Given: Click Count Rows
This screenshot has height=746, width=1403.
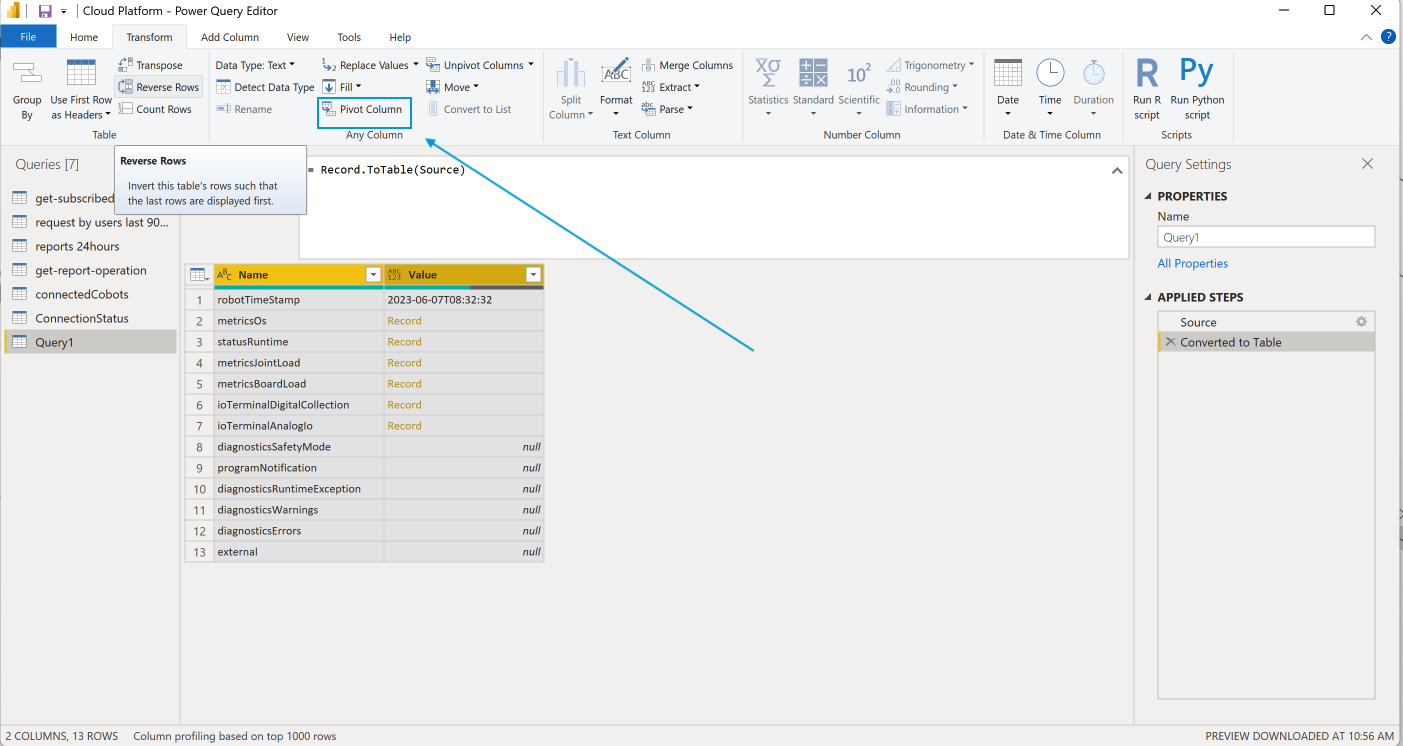Looking at the screenshot, I should pos(156,109).
